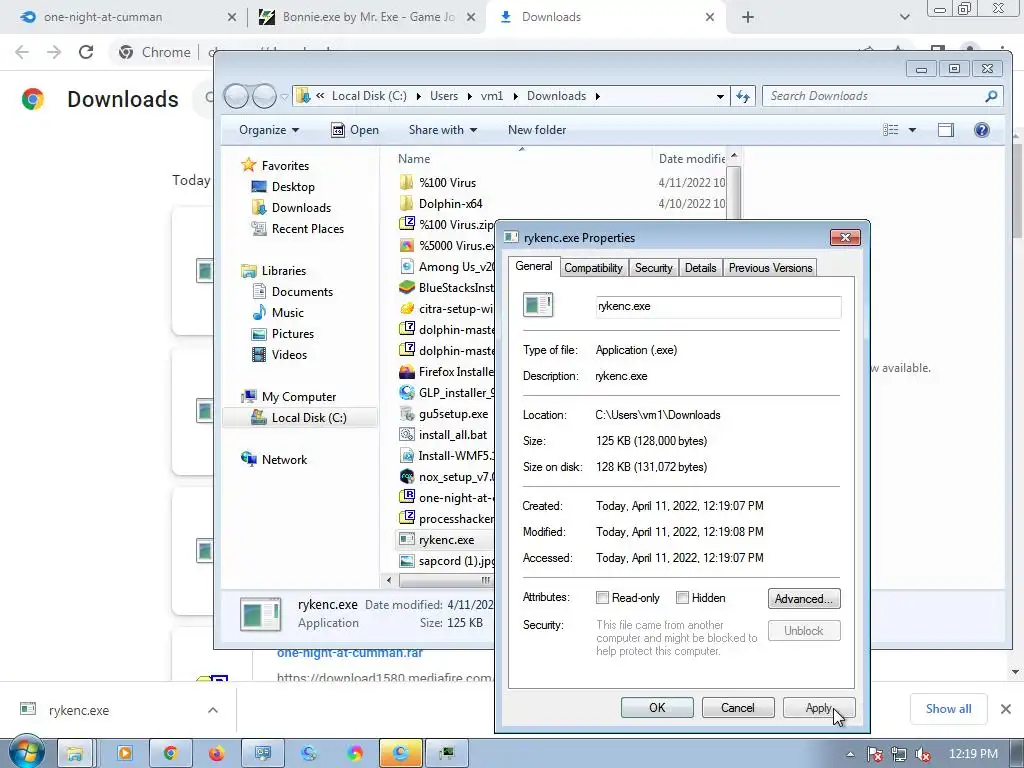Open the recent locations dropdown arrow
Image resolution: width=1024 pixels, height=768 pixels.
click(284, 97)
